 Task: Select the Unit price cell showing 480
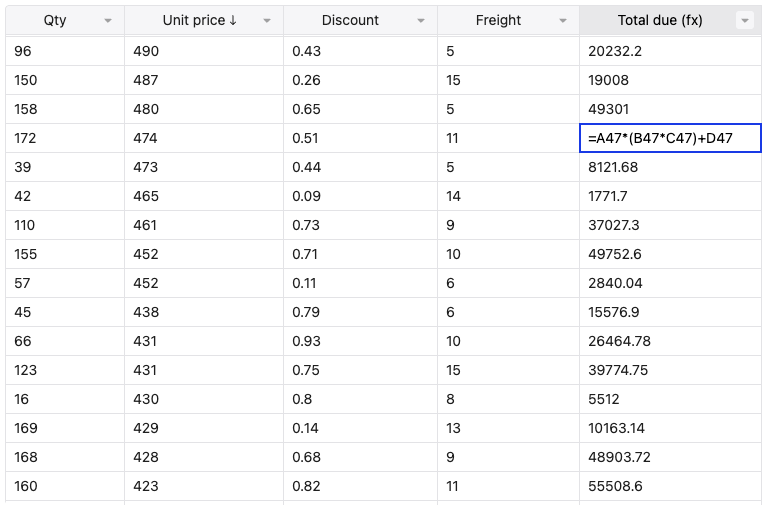pos(204,109)
